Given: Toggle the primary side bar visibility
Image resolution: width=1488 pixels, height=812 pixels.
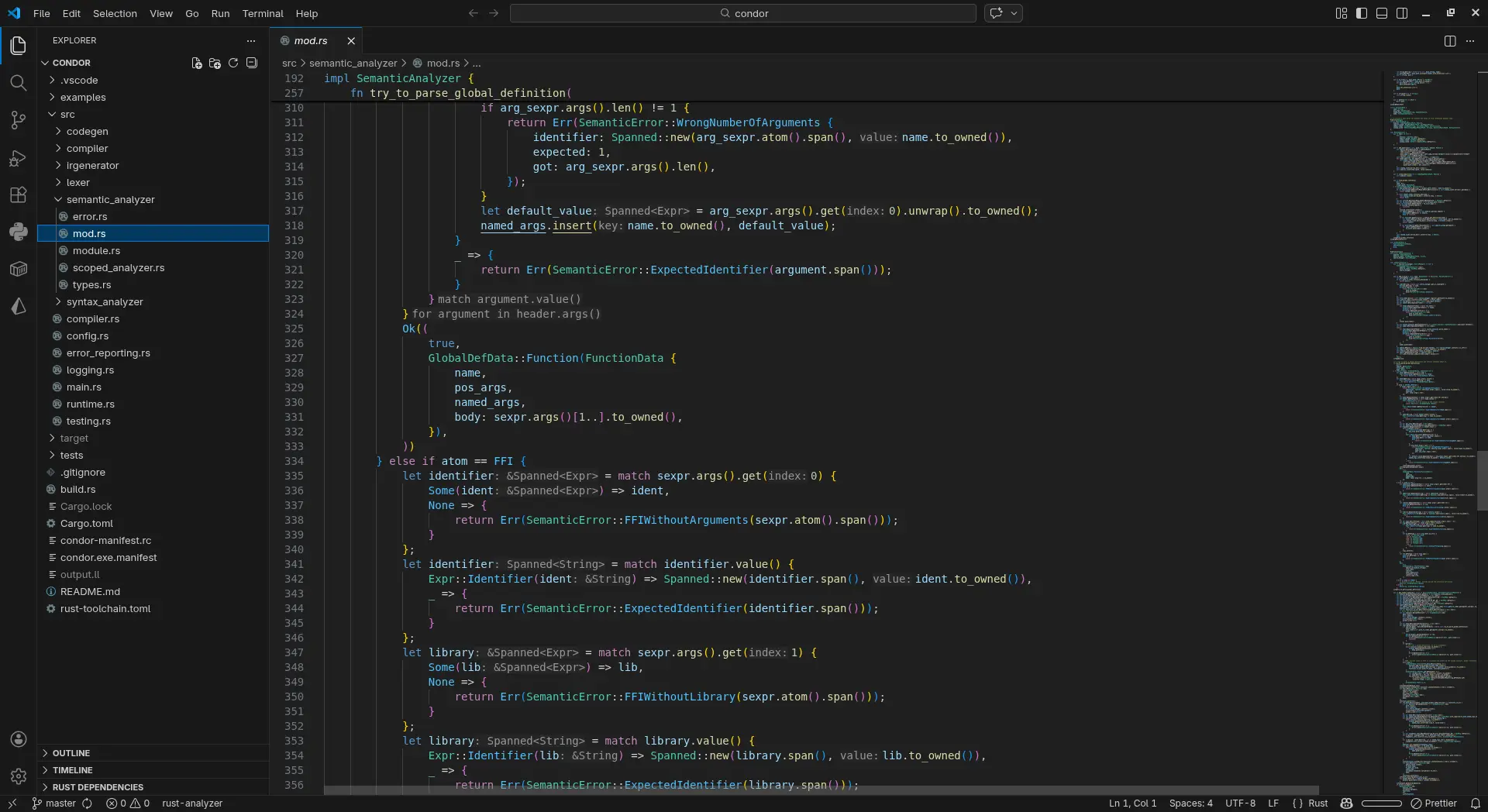Looking at the screenshot, I should (1362, 13).
